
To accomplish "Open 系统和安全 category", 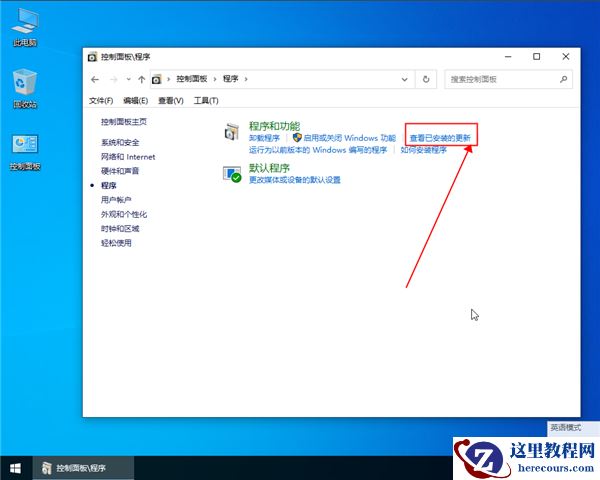I will pyautogui.click(x=120, y=142).
